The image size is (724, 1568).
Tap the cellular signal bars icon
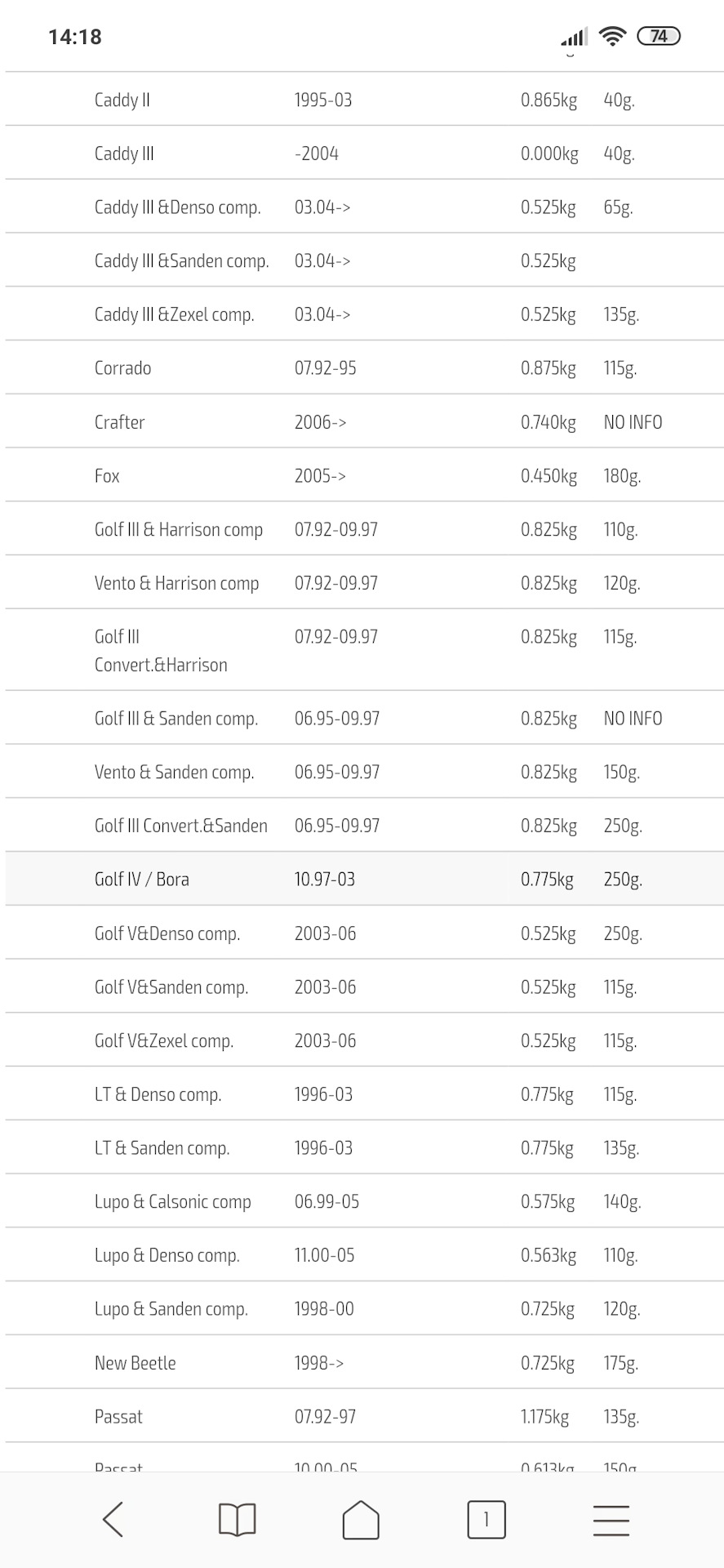click(574, 37)
